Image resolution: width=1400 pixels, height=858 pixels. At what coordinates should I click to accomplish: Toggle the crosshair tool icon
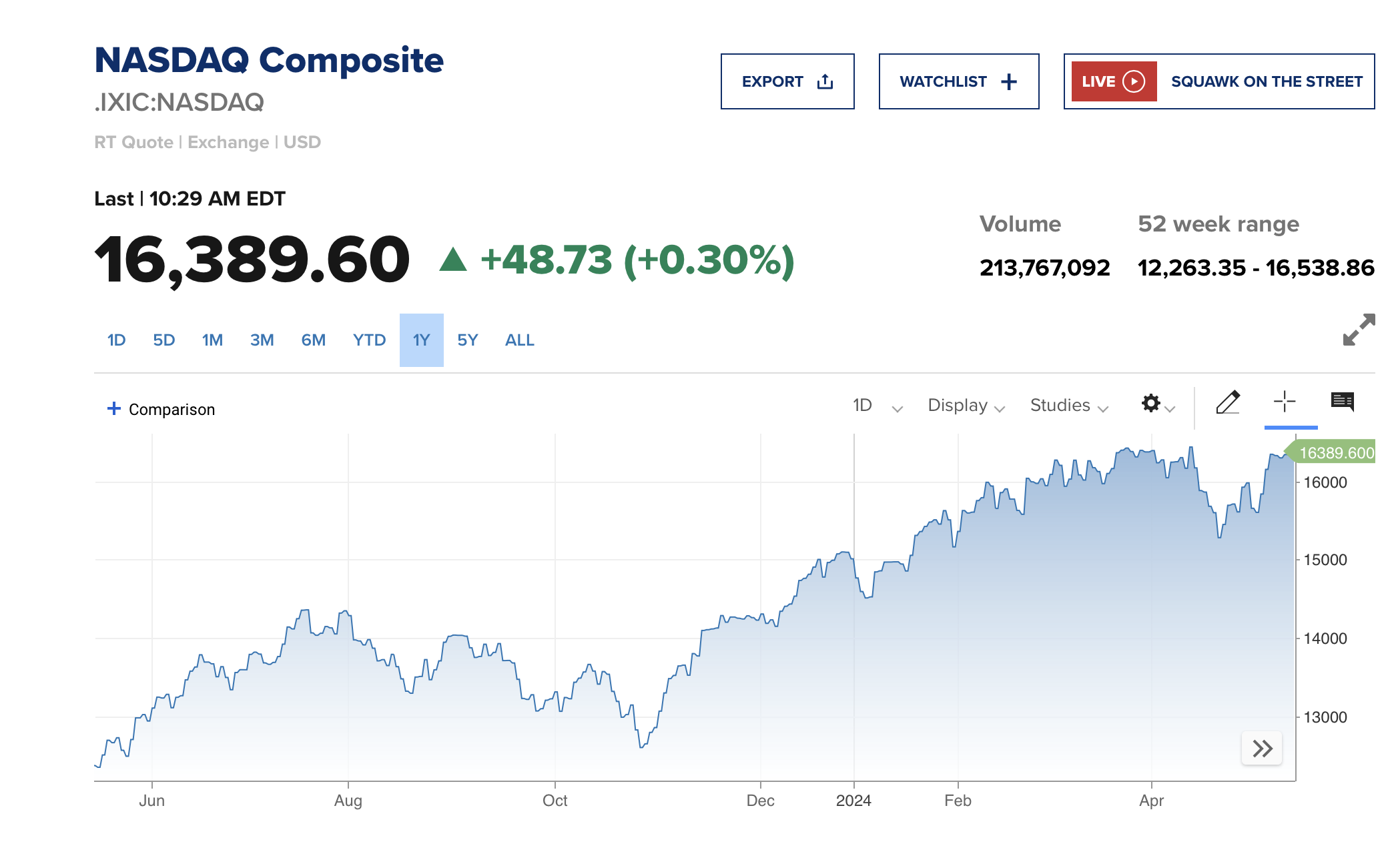[1284, 402]
